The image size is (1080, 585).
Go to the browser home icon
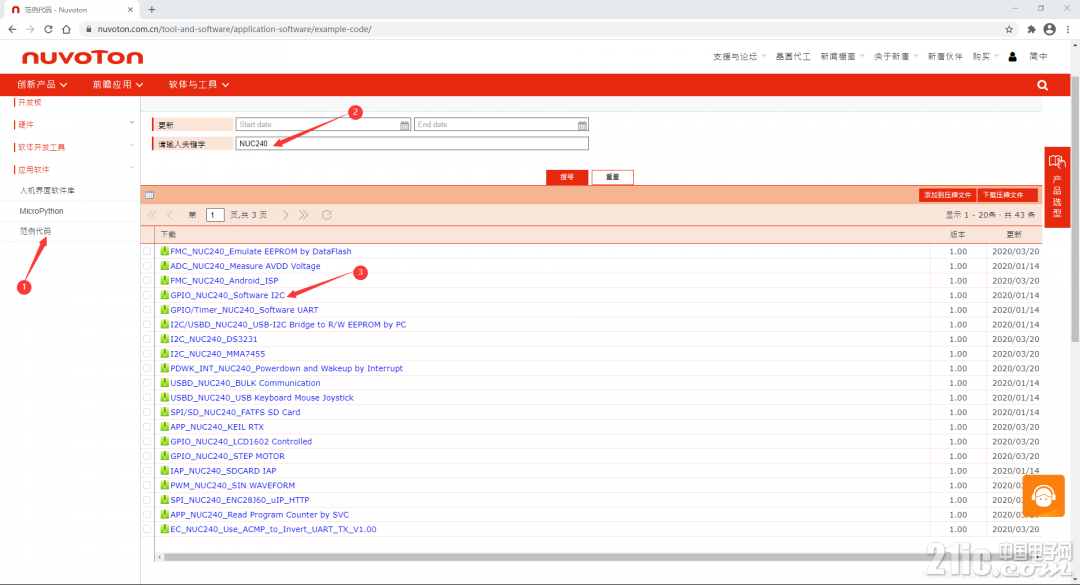[x=66, y=29]
